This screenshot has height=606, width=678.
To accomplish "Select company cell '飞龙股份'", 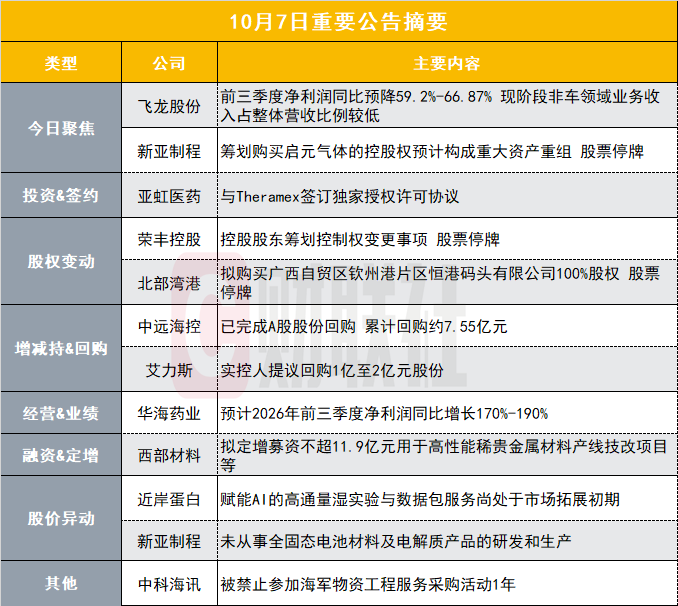I will coord(169,106).
